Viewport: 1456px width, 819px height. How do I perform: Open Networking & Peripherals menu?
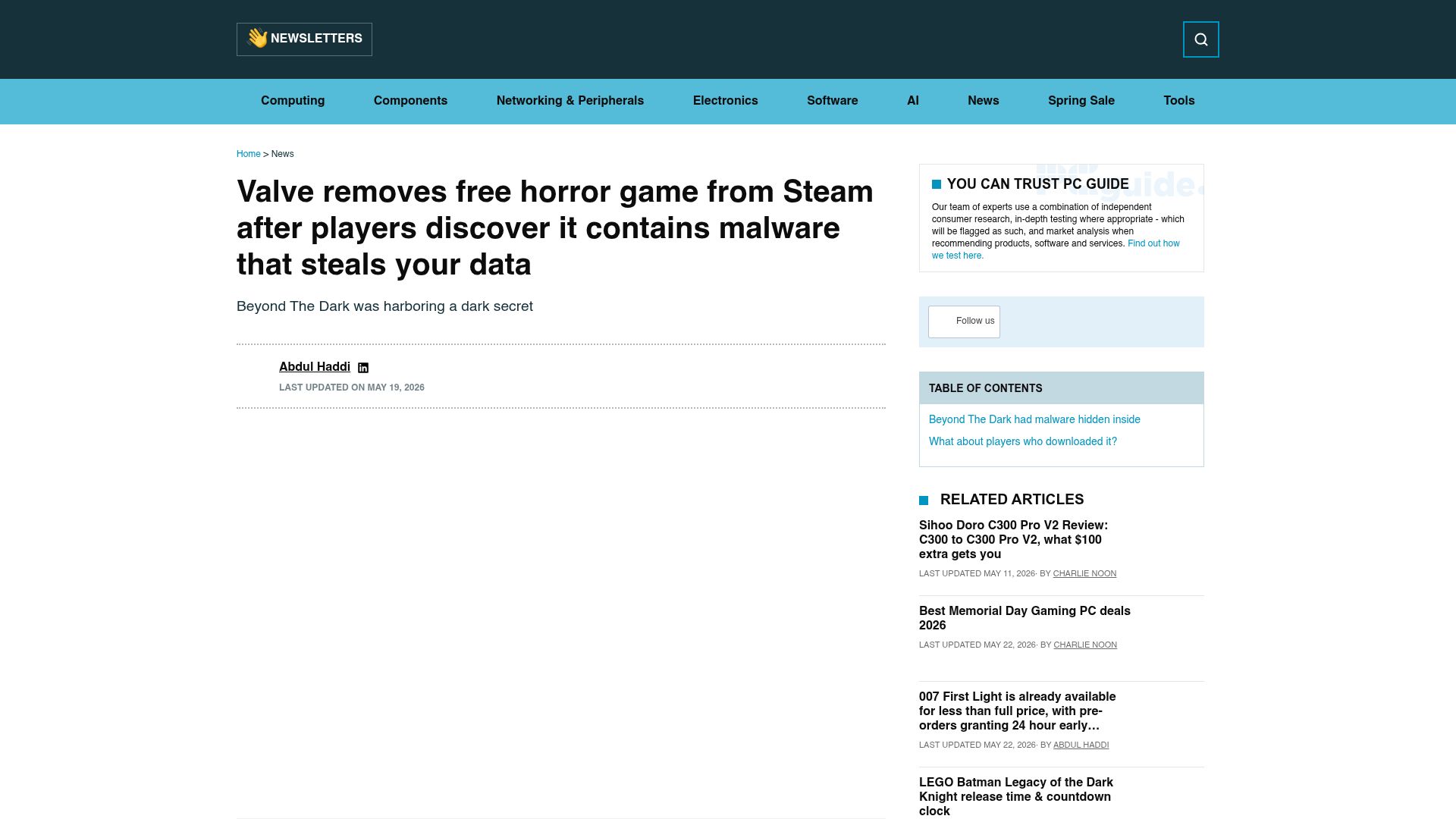(570, 101)
